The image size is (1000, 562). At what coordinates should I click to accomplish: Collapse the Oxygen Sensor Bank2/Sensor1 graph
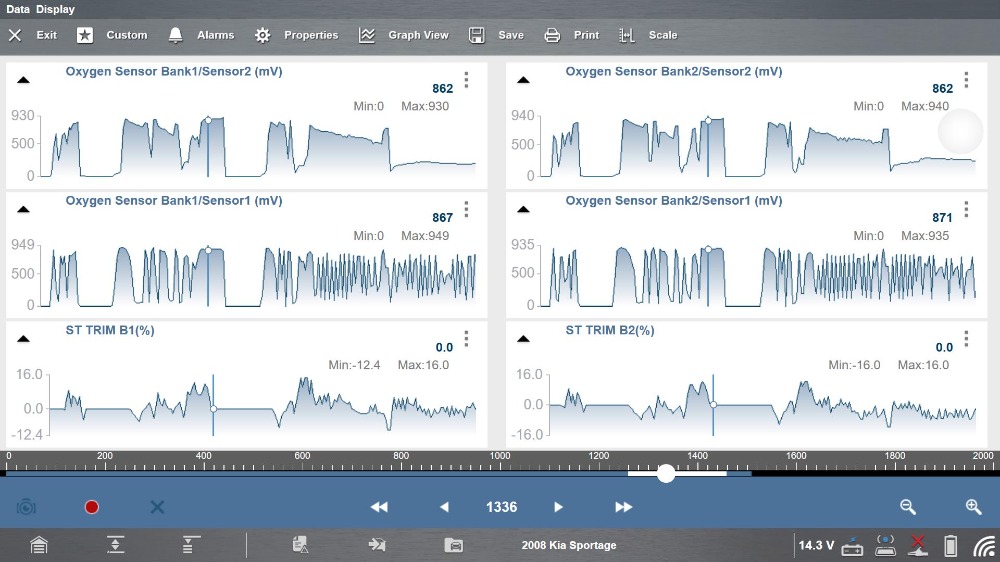coord(523,209)
